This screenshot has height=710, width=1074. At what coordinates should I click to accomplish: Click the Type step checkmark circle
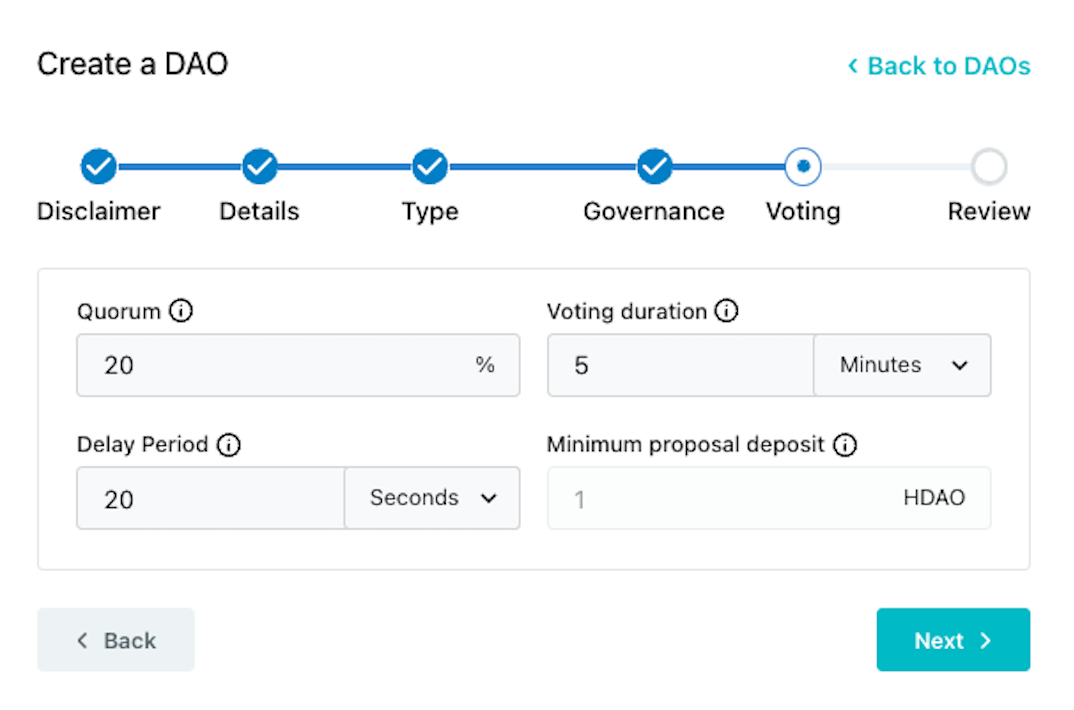430,167
